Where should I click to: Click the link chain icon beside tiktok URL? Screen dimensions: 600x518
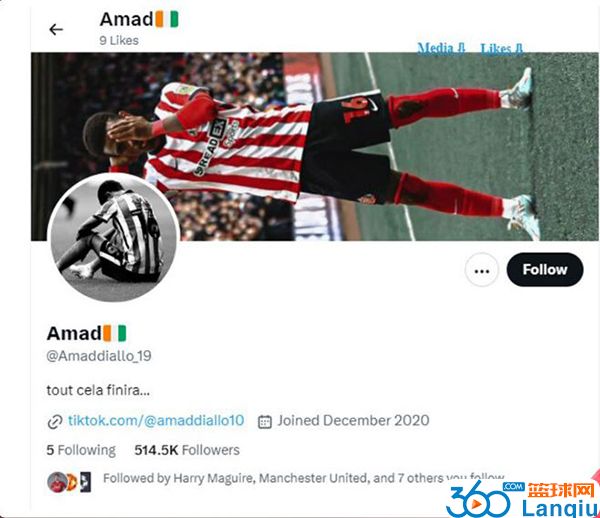[x=55, y=422]
